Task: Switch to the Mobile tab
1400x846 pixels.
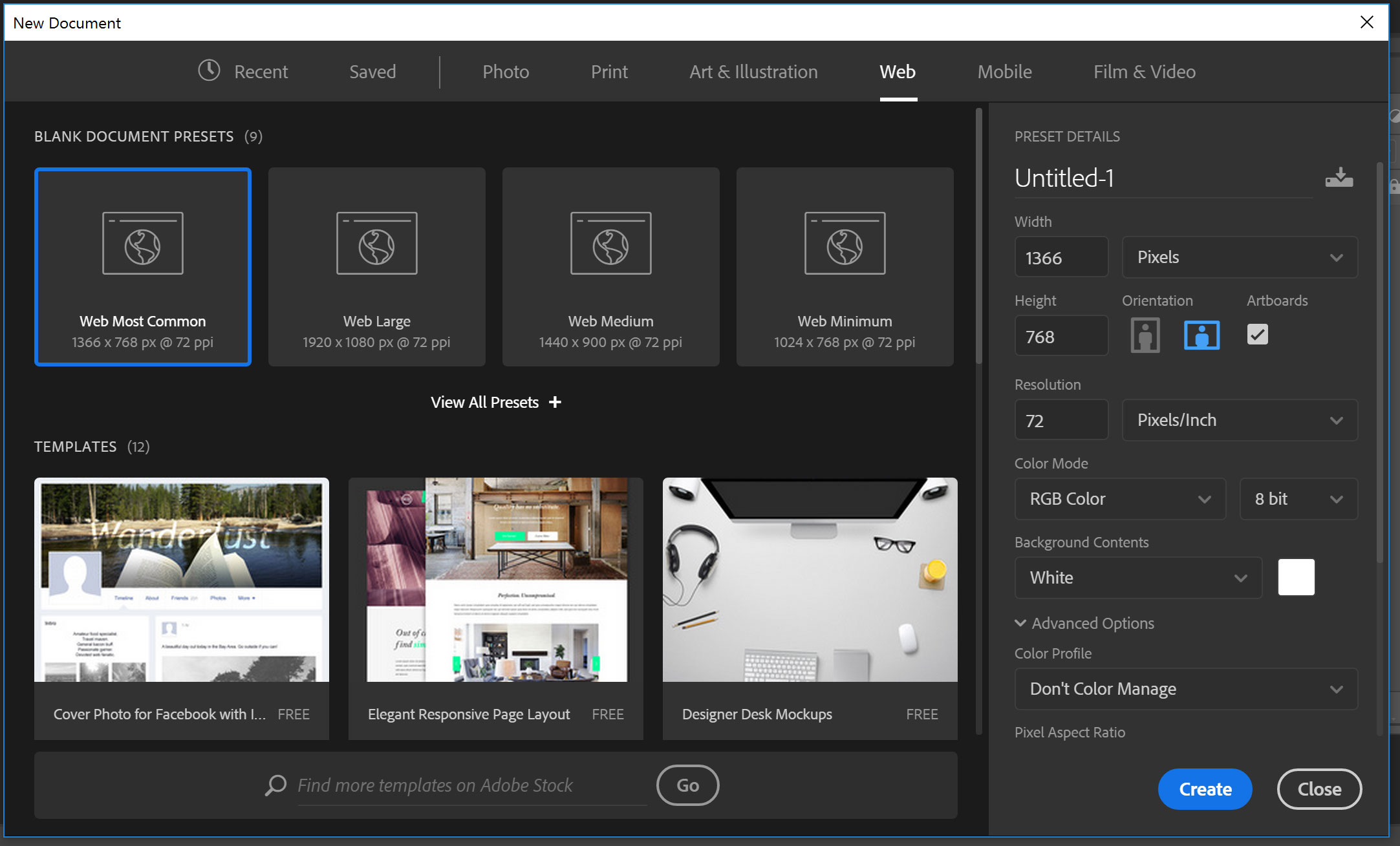Action: [x=1004, y=72]
